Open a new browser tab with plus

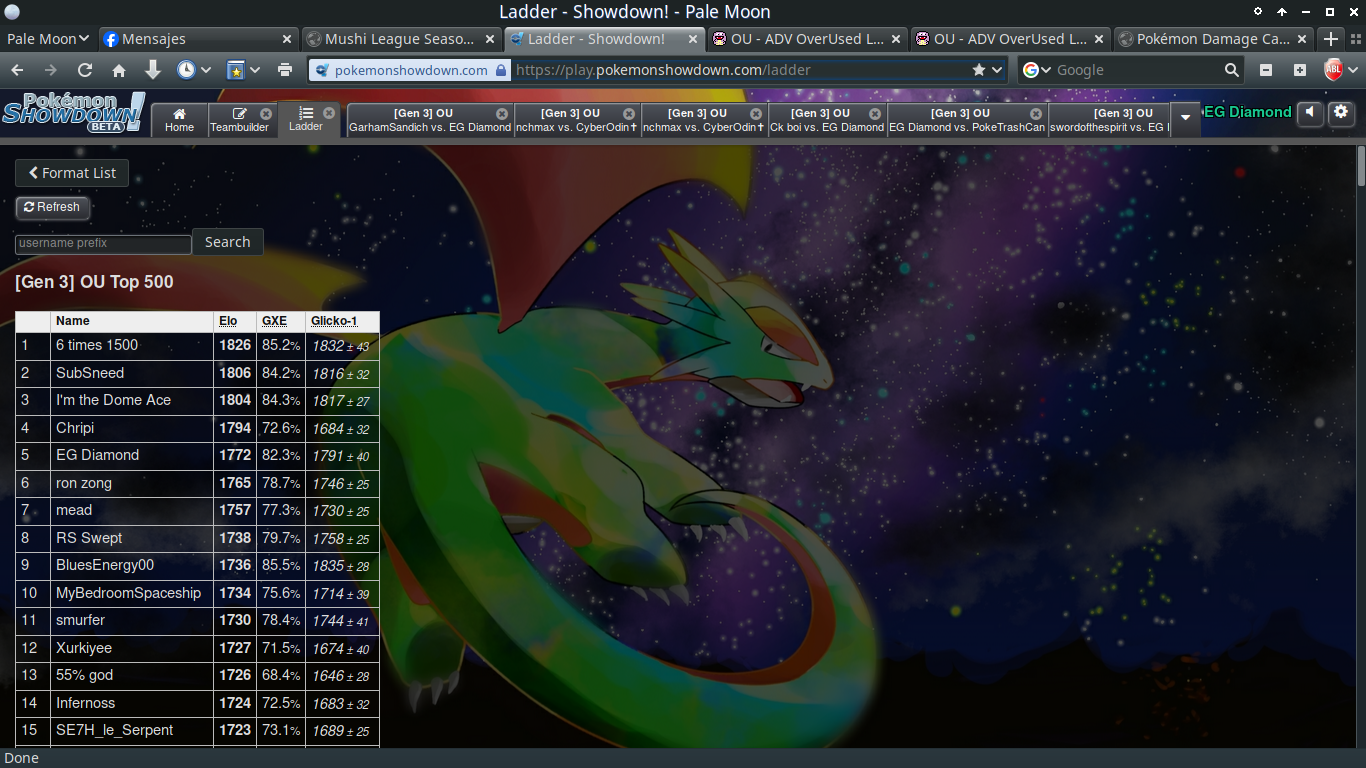click(x=1330, y=39)
